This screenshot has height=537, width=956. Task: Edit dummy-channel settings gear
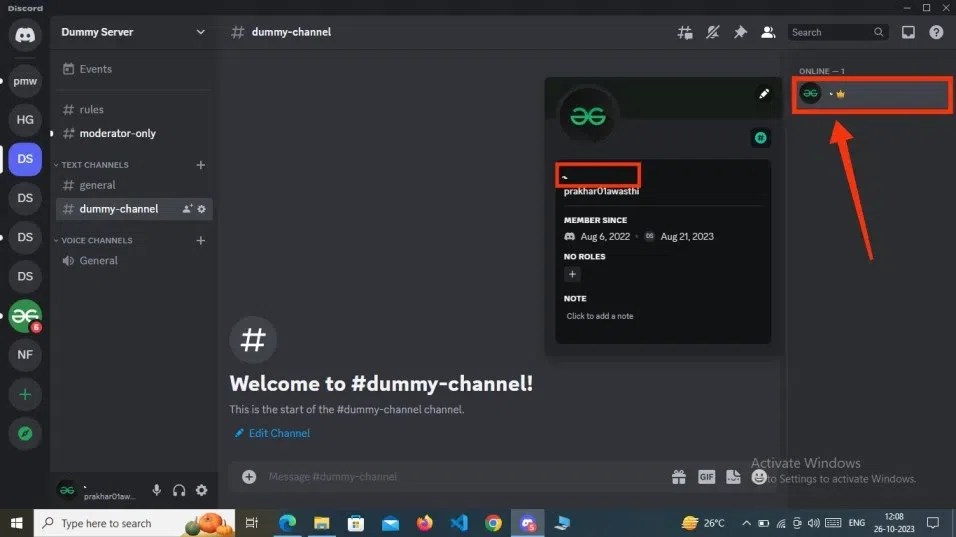coord(202,209)
